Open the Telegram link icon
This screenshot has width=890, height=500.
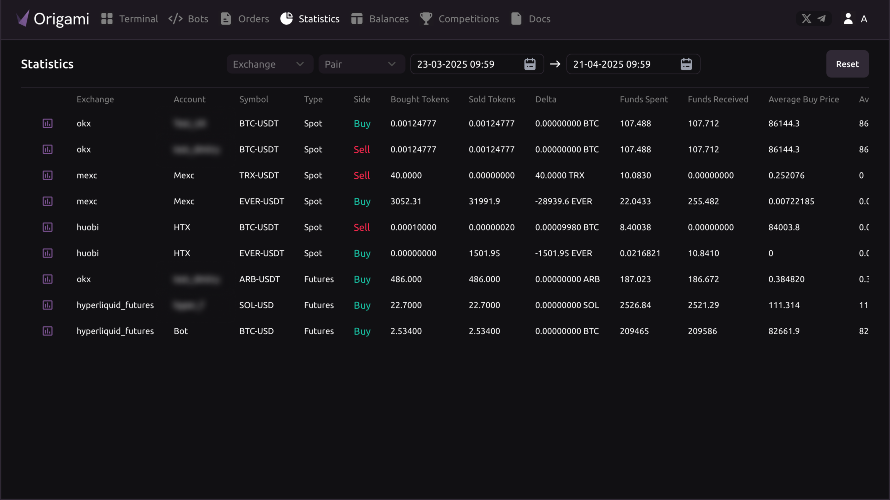[x=821, y=19]
